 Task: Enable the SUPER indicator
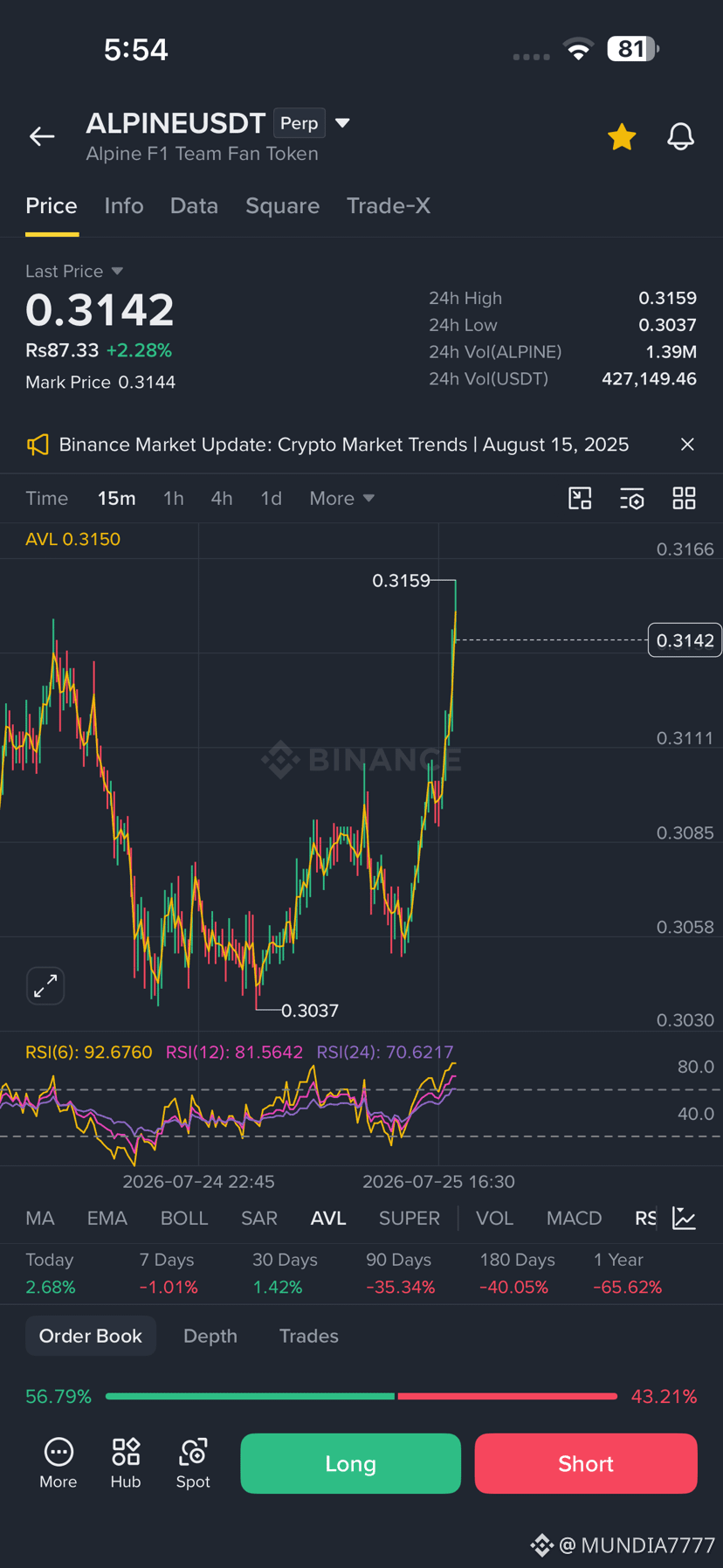pos(410,1219)
